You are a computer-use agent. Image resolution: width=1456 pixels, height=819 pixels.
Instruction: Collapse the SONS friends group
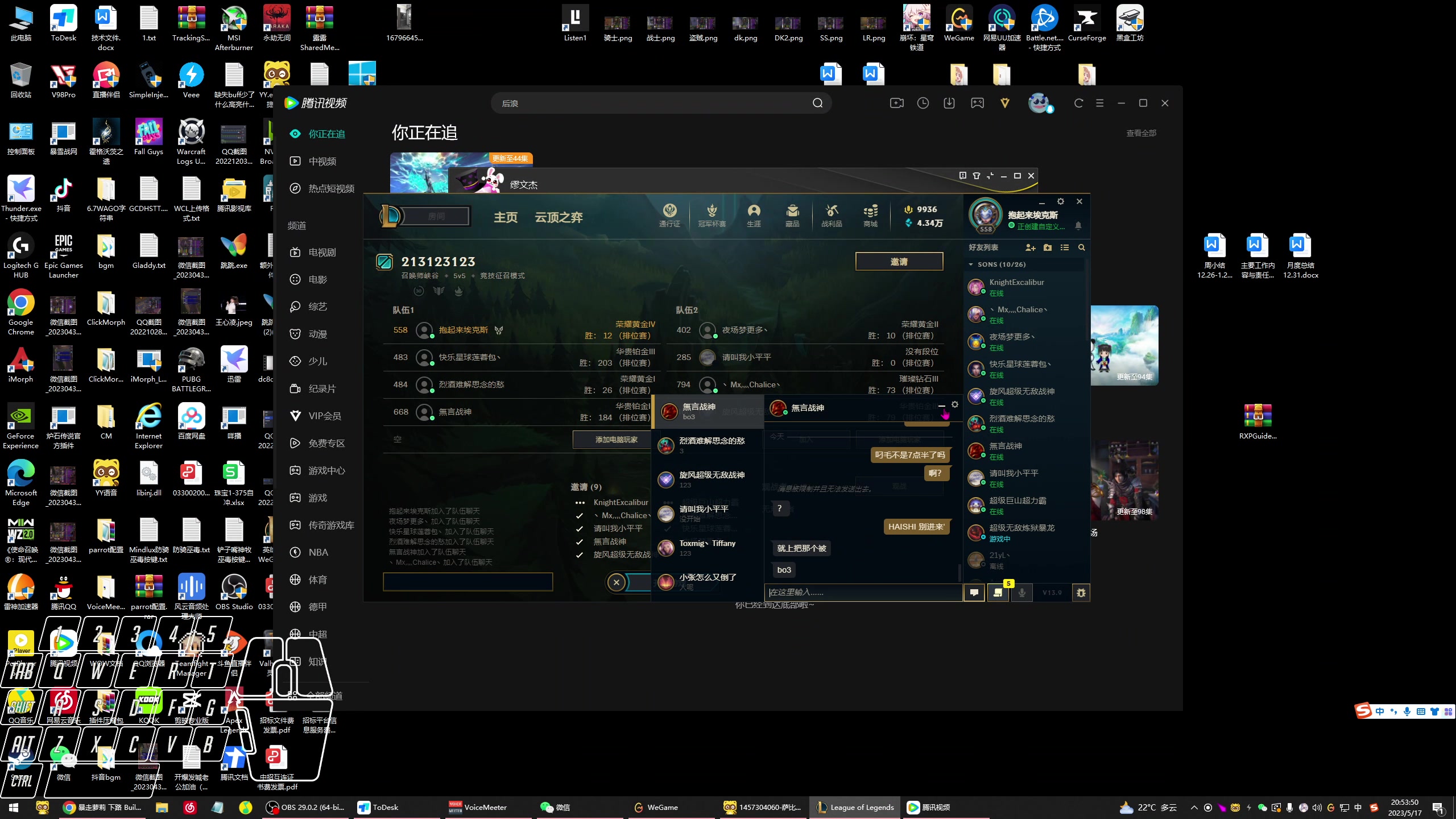[x=971, y=264]
